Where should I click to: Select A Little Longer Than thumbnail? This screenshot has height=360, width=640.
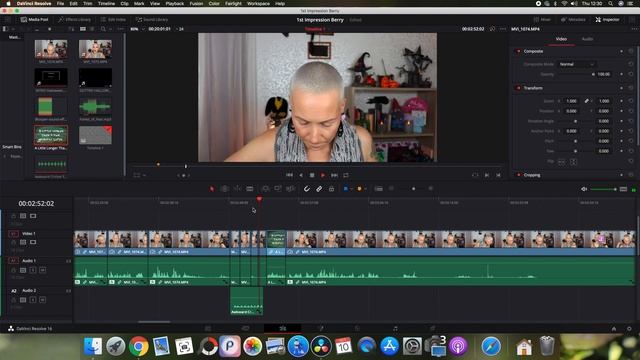click(51, 135)
